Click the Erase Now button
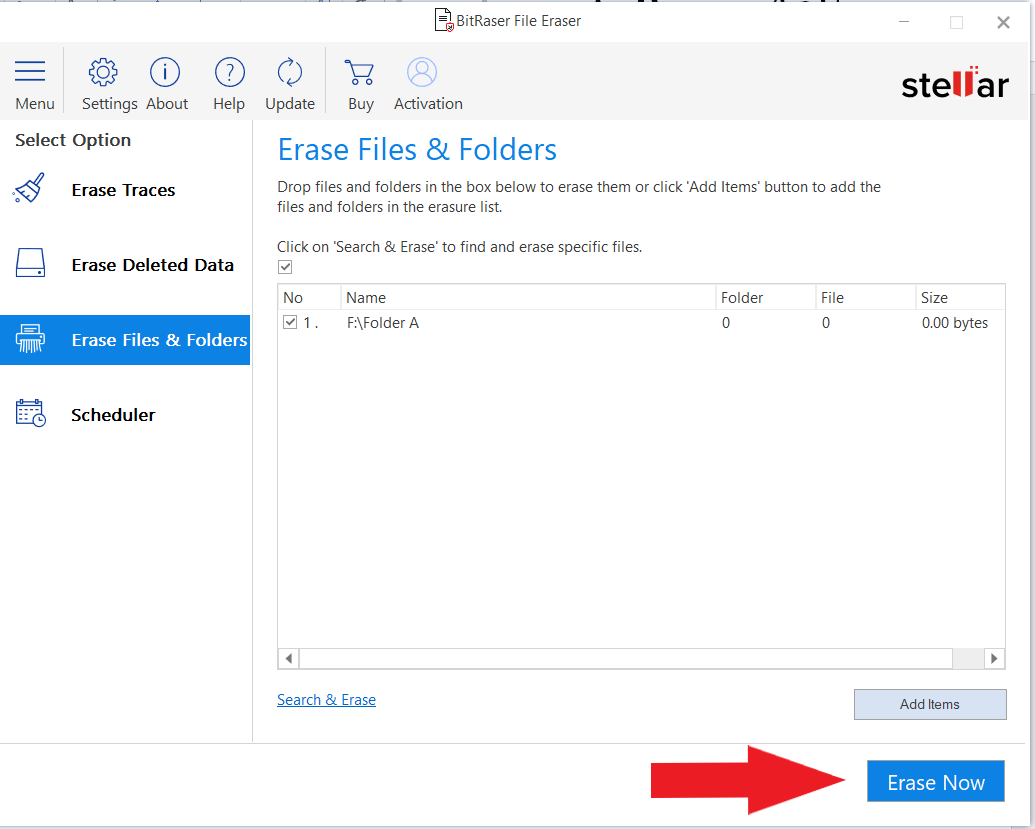 [936, 781]
